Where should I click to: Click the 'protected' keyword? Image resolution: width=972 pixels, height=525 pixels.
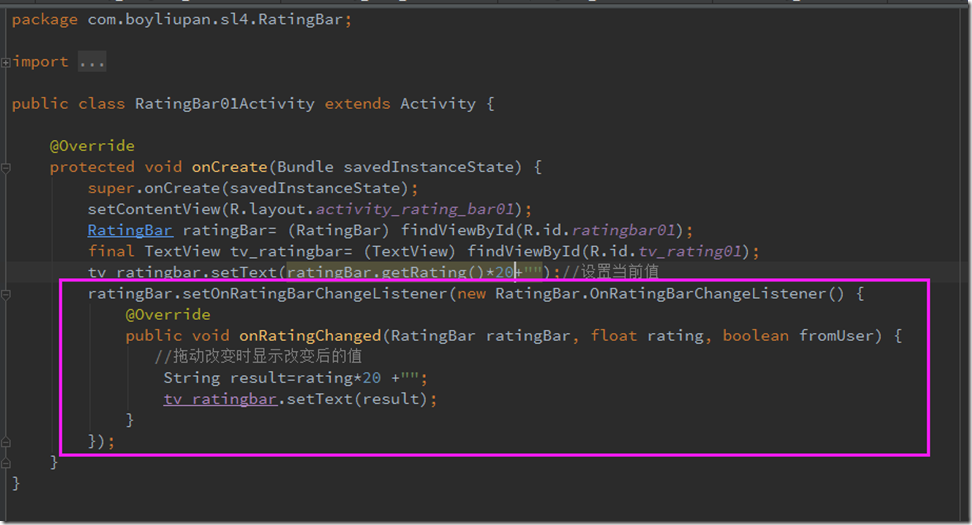coord(92,167)
